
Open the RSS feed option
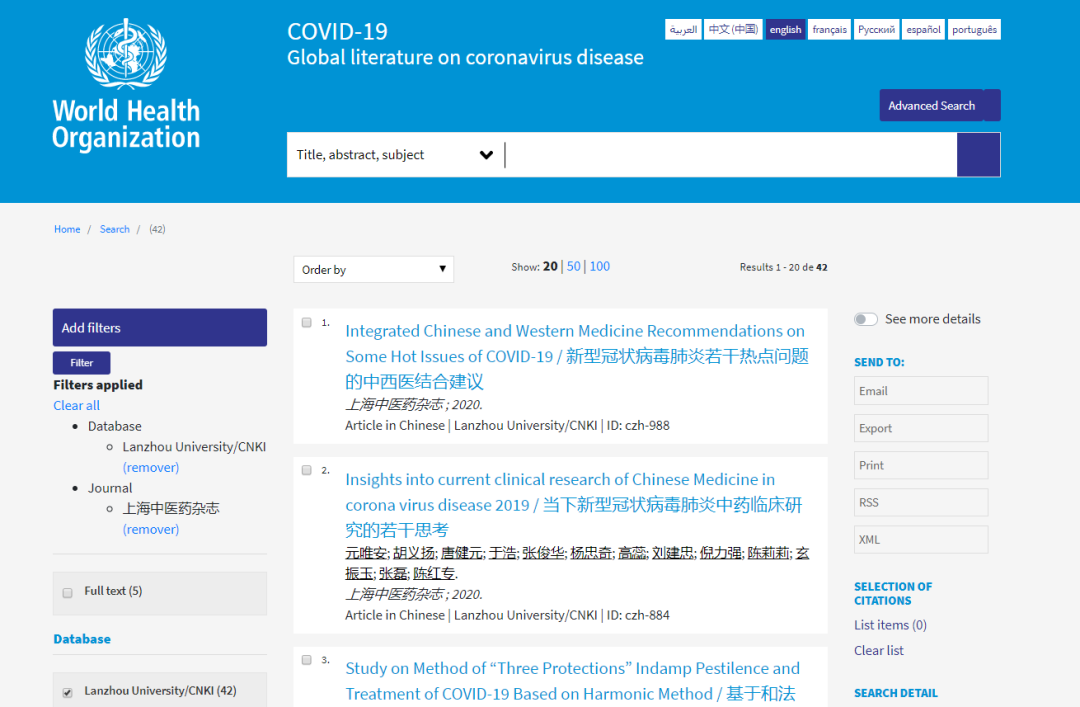click(x=920, y=502)
